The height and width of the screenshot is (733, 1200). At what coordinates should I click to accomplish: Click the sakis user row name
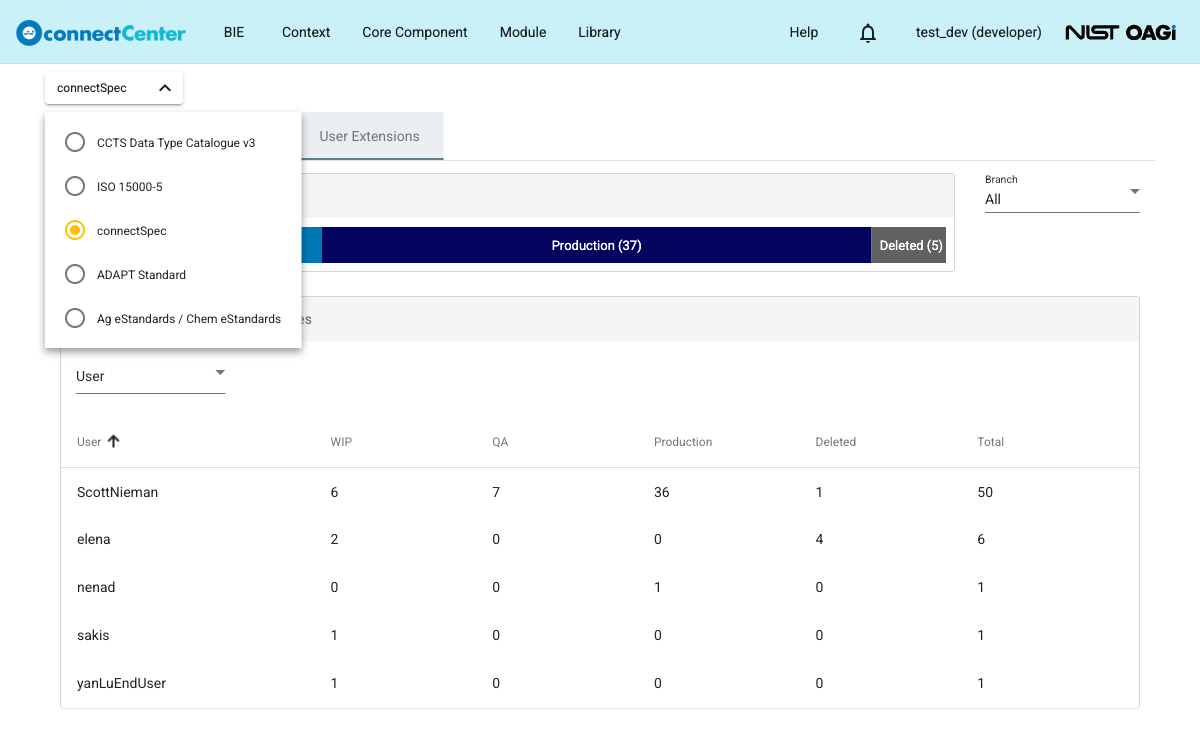93,635
